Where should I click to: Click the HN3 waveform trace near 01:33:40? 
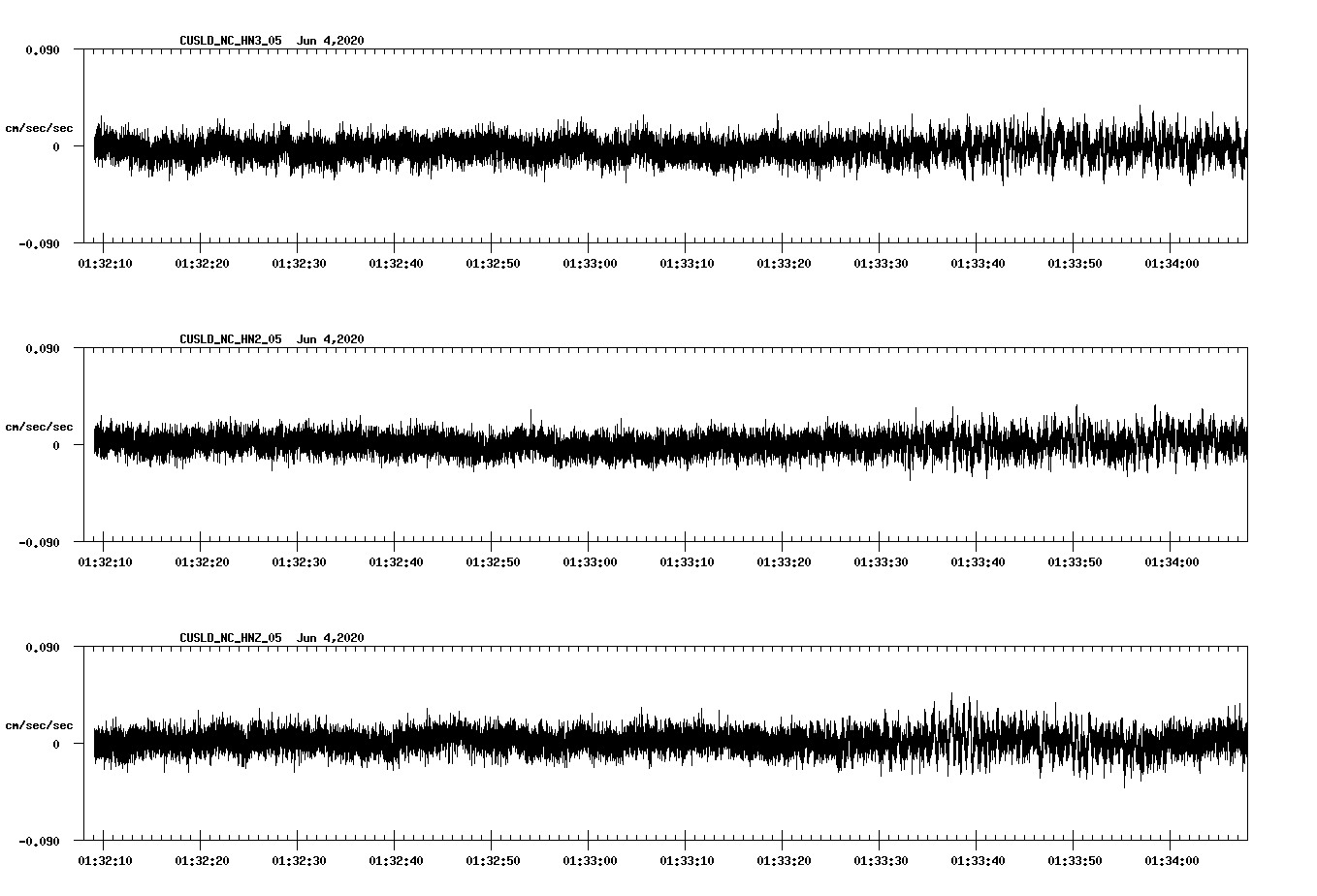(977, 147)
